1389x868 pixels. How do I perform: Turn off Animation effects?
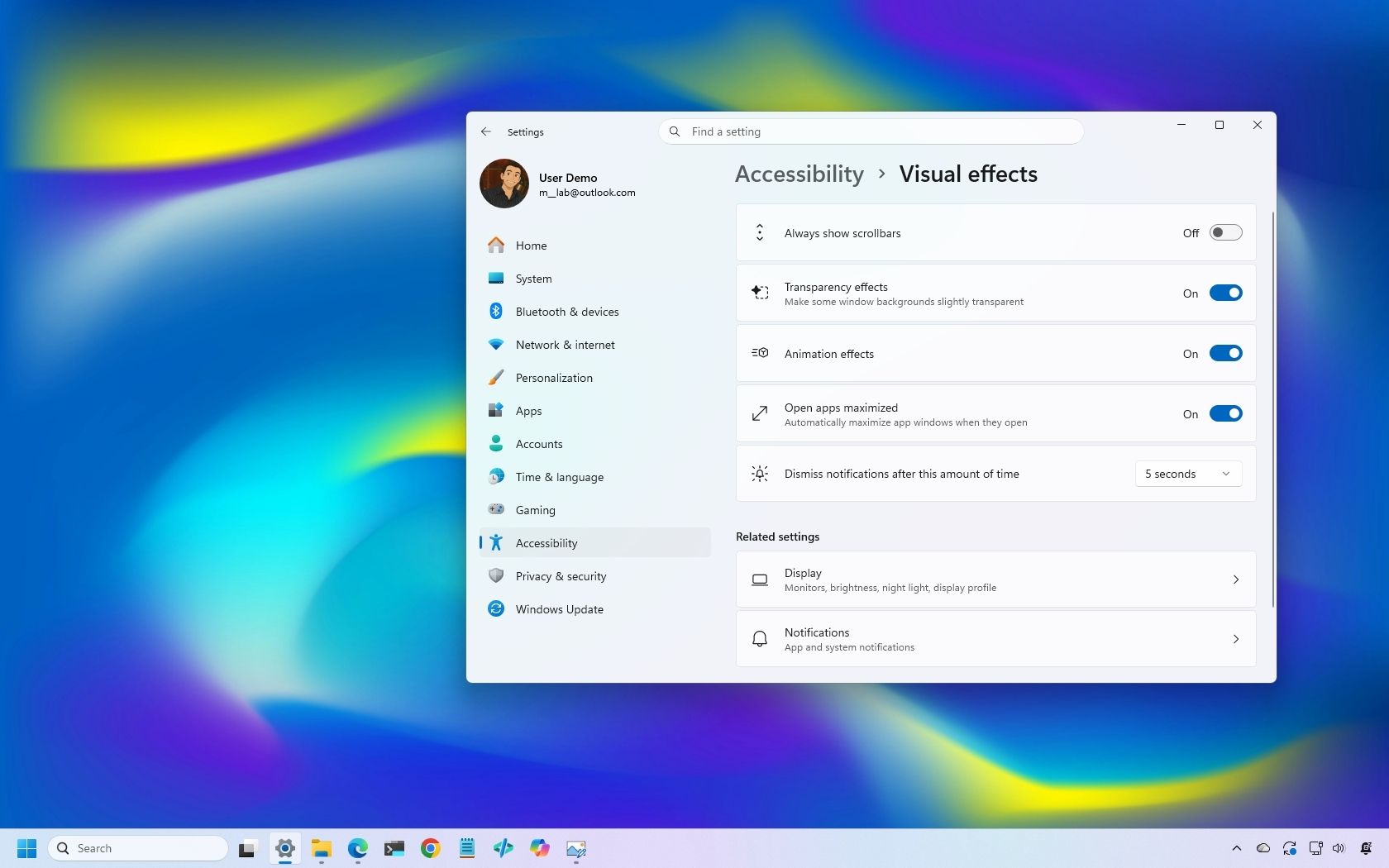[1225, 353]
